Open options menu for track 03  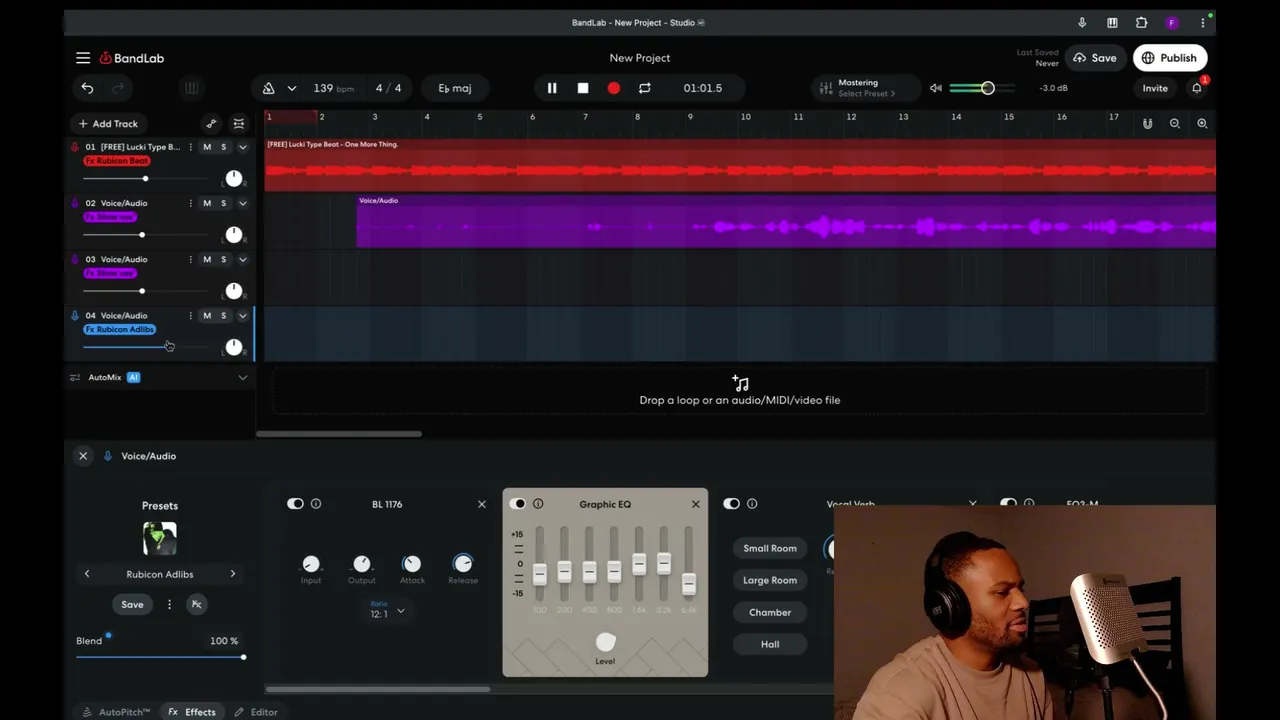tap(190, 259)
